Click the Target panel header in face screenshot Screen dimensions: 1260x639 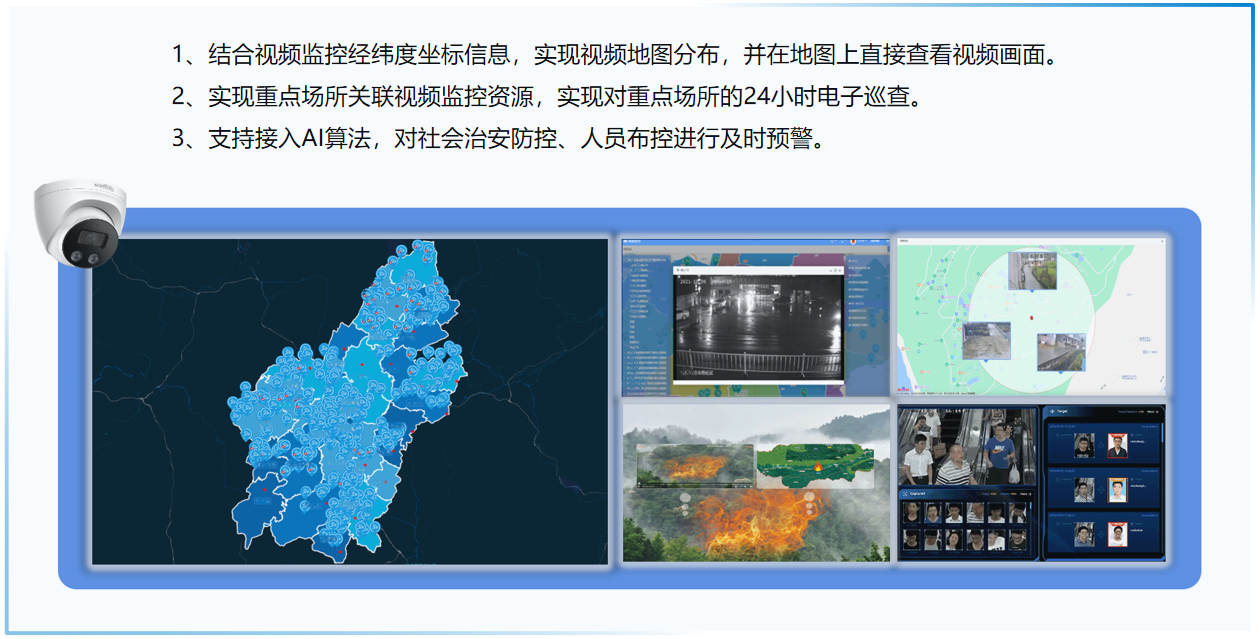click(1104, 411)
